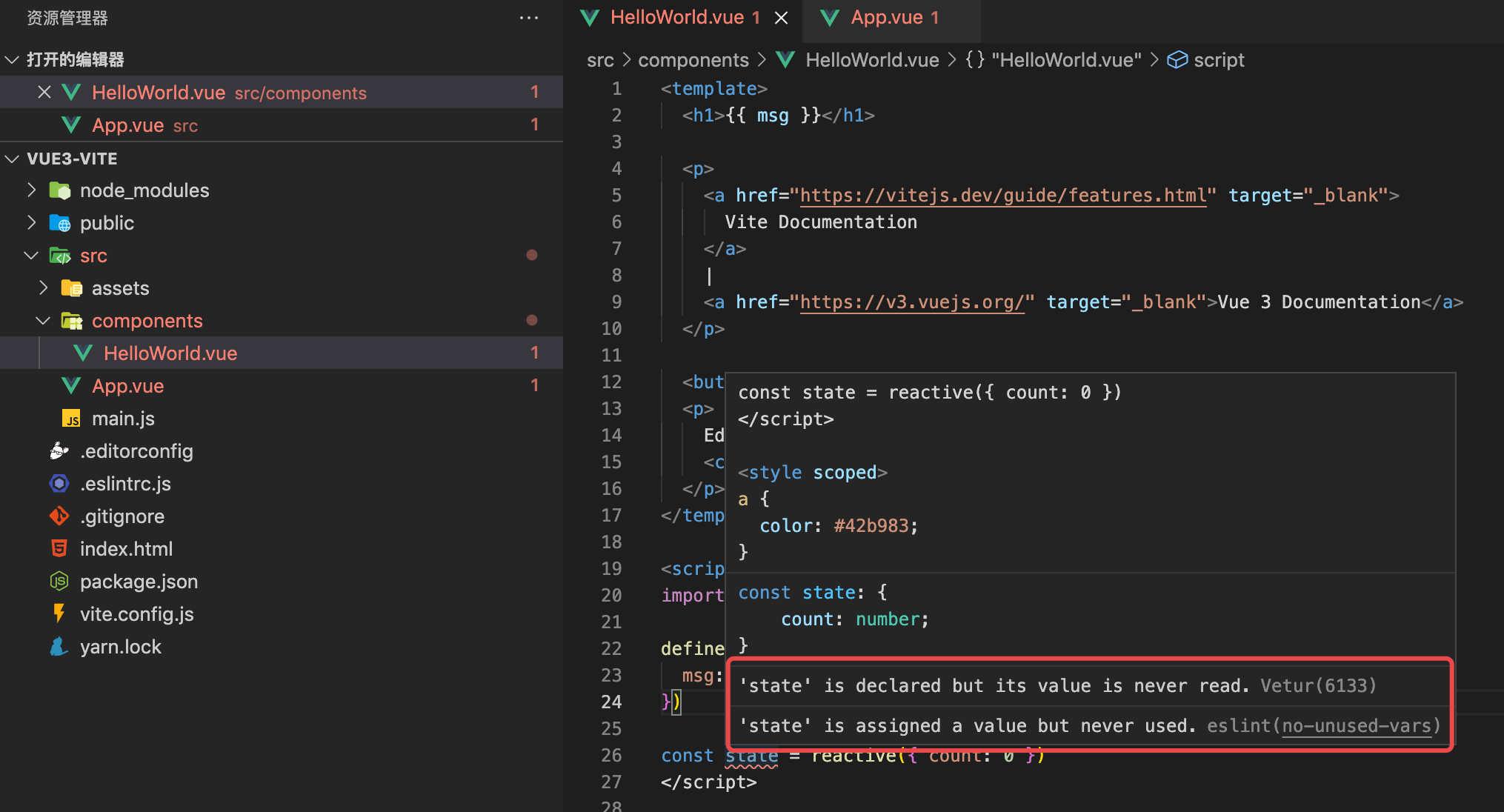This screenshot has height=812, width=1504.
Task: Click the editorconfig mouse icon
Action: point(59,451)
